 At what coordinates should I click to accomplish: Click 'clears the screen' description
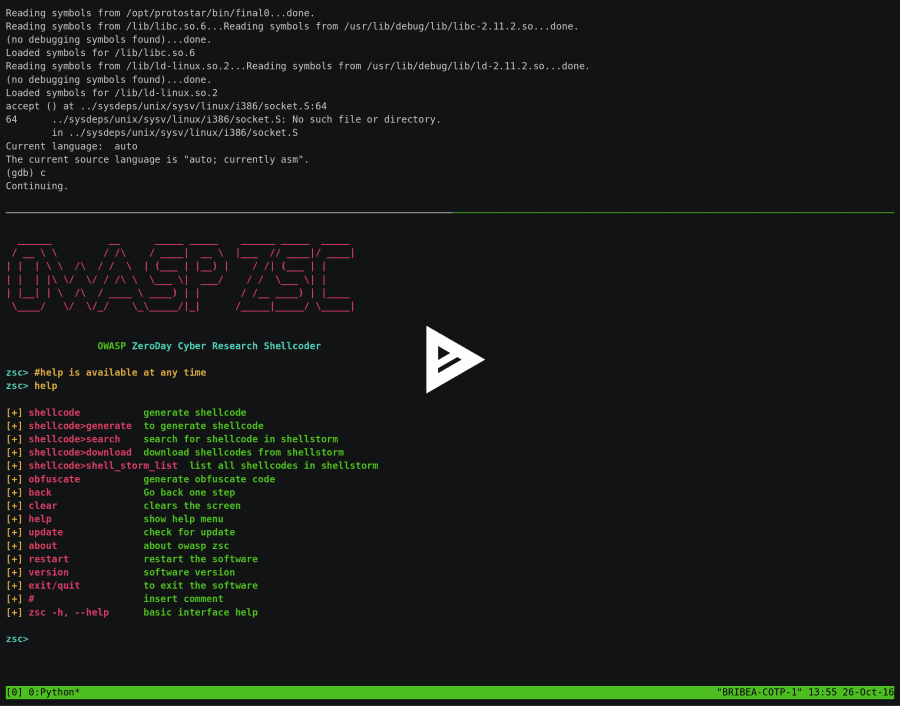tap(192, 506)
